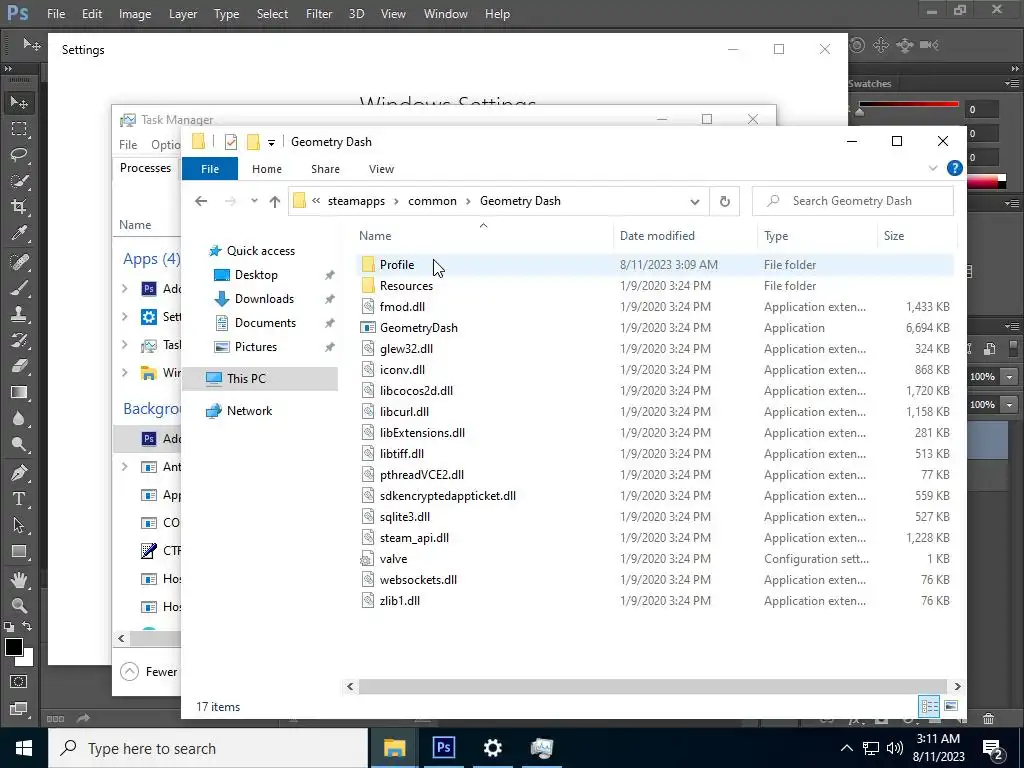The image size is (1024, 768).
Task: Select the Lasso tool
Action: click(19, 155)
